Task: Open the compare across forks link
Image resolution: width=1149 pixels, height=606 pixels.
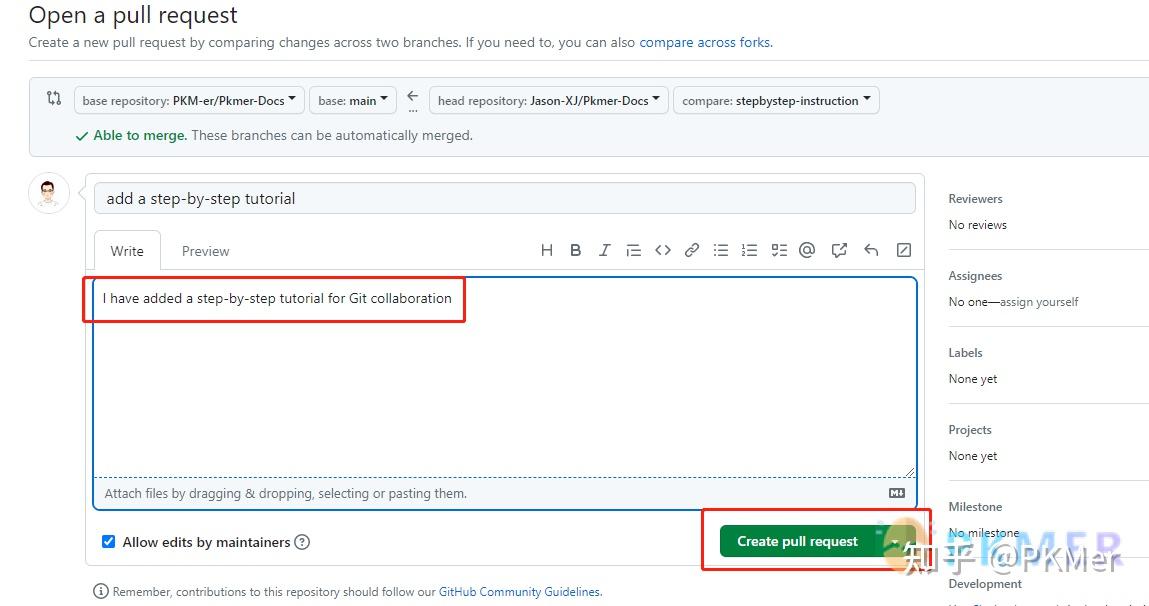Action: 705,42
